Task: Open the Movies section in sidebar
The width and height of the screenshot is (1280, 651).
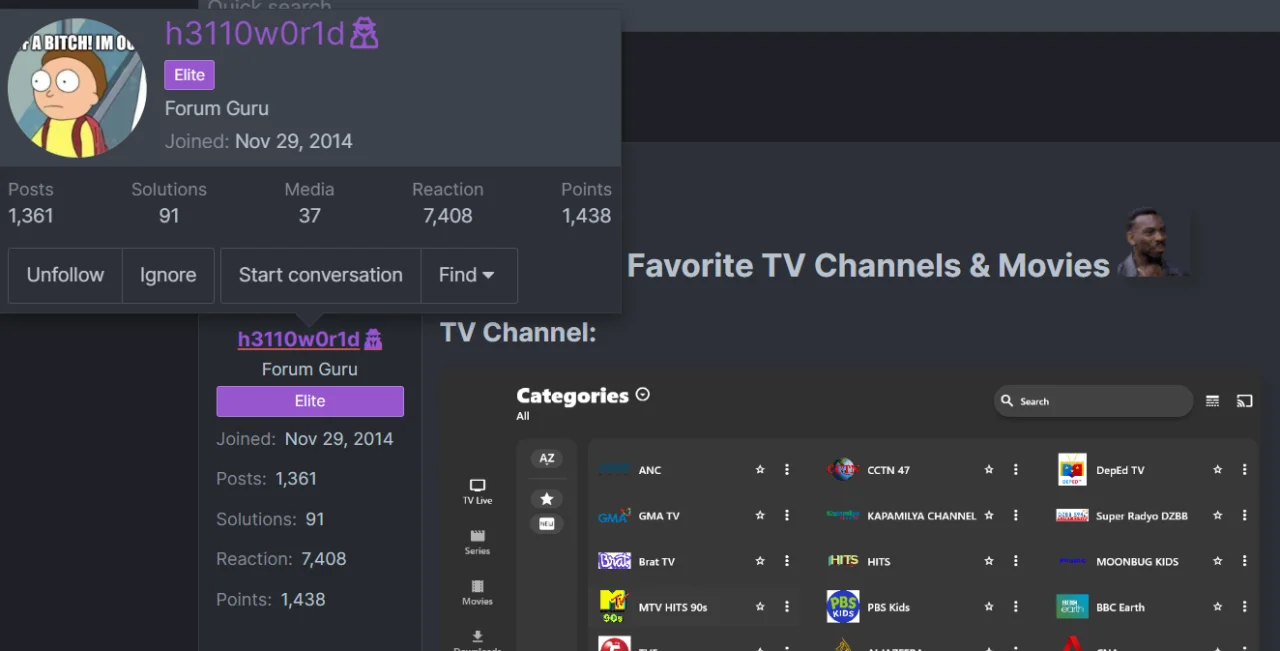Action: tap(477, 592)
